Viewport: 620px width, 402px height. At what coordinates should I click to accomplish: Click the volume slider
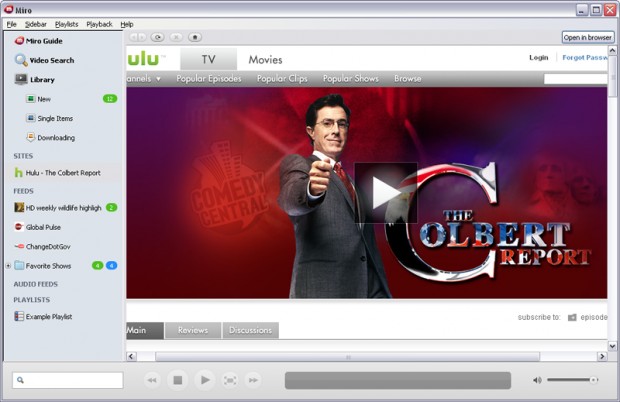[x=573, y=380]
